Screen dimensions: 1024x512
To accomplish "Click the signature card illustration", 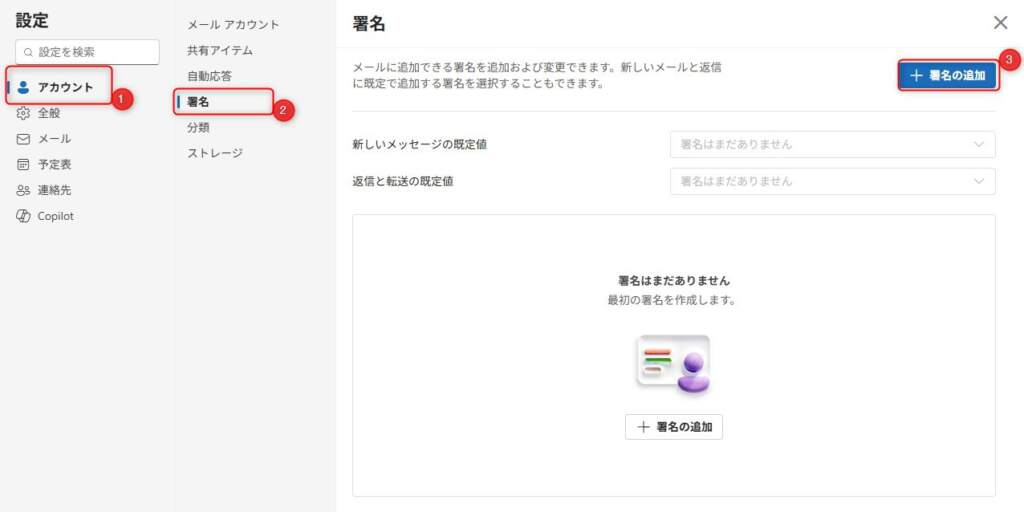I will click(673, 365).
